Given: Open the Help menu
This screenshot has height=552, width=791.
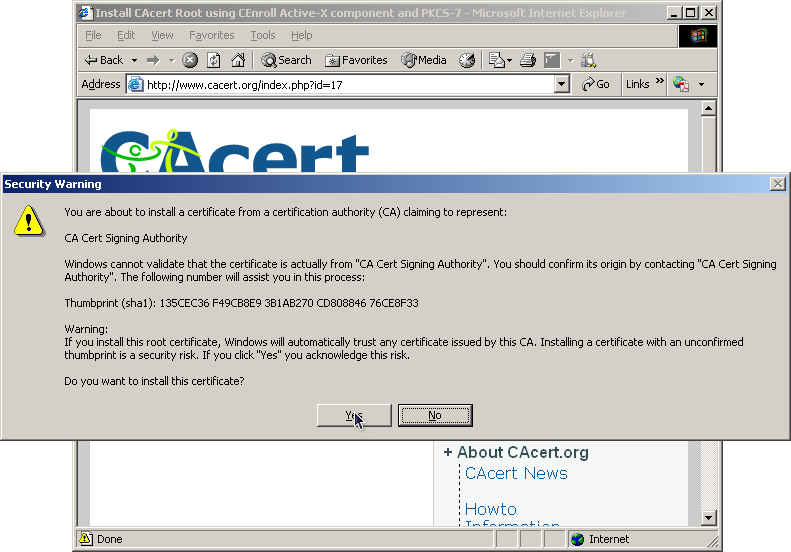Looking at the screenshot, I should (x=302, y=35).
